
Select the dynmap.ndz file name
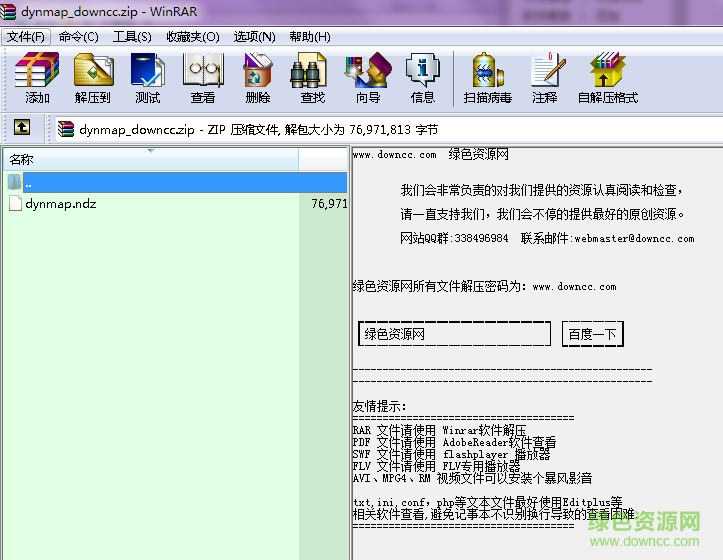pos(61,203)
